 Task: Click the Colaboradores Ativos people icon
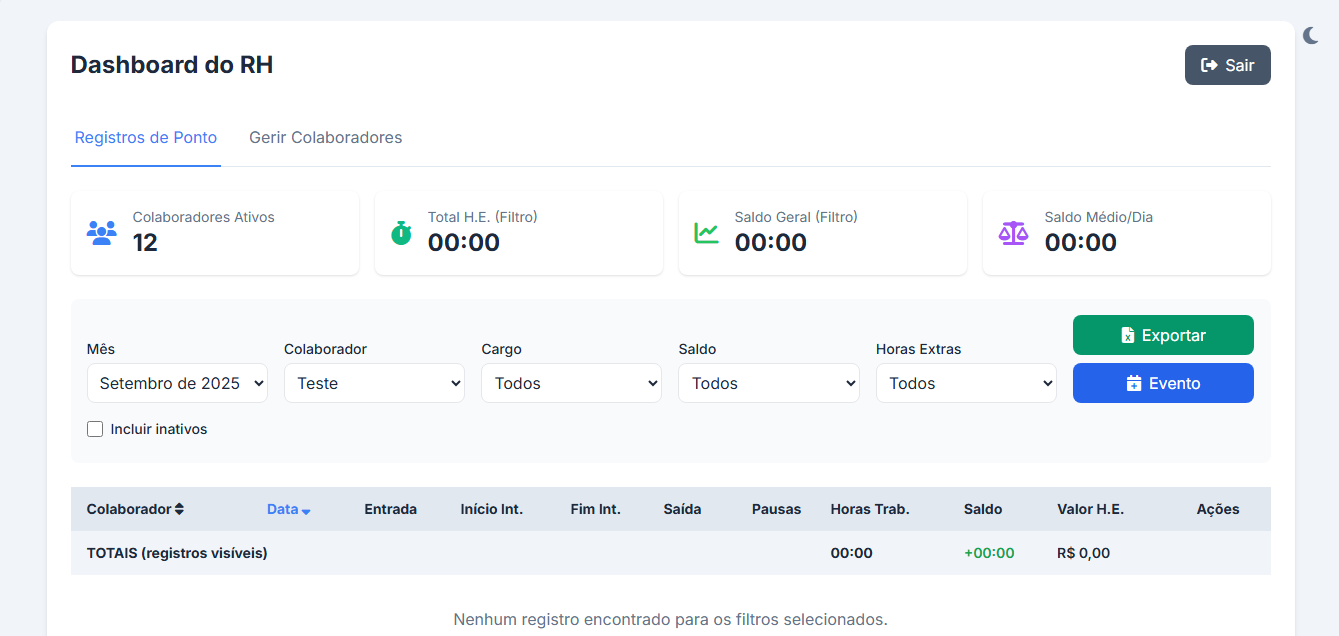click(102, 233)
